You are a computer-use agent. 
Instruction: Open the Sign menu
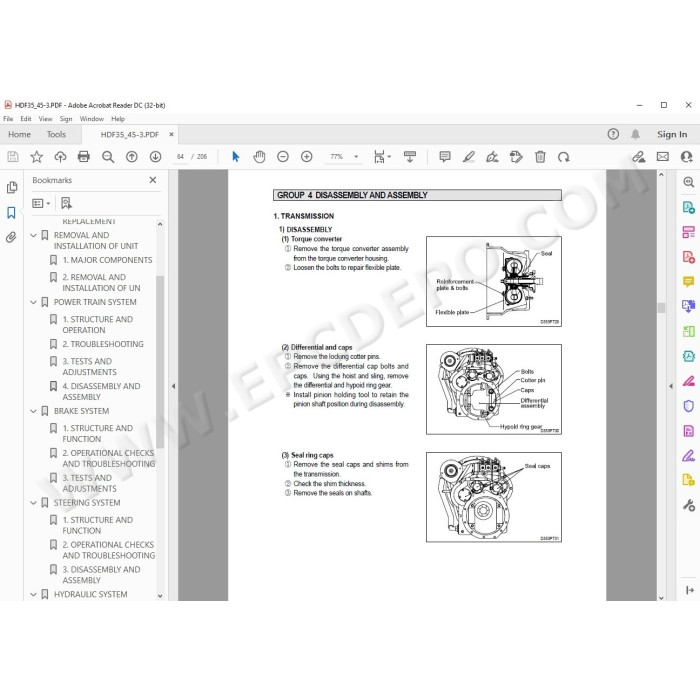pyautogui.click(x=66, y=119)
